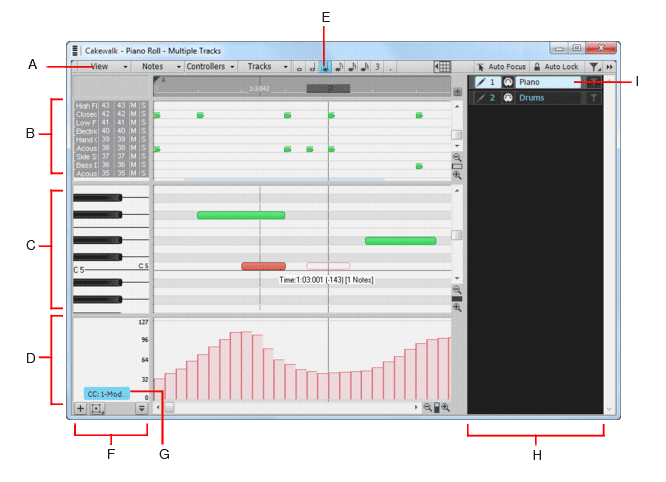Click the filter icon on Piano track
This screenshot has height=482, width=666.
tap(594, 82)
